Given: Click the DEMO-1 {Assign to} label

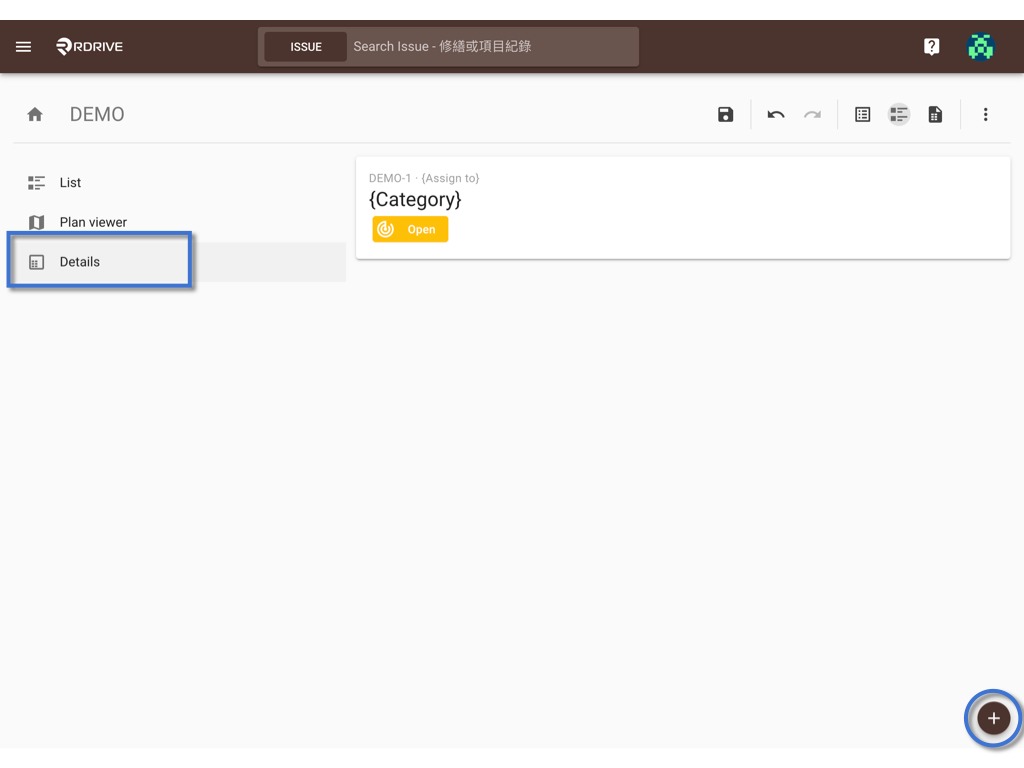Looking at the screenshot, I should tap(424, 178).
